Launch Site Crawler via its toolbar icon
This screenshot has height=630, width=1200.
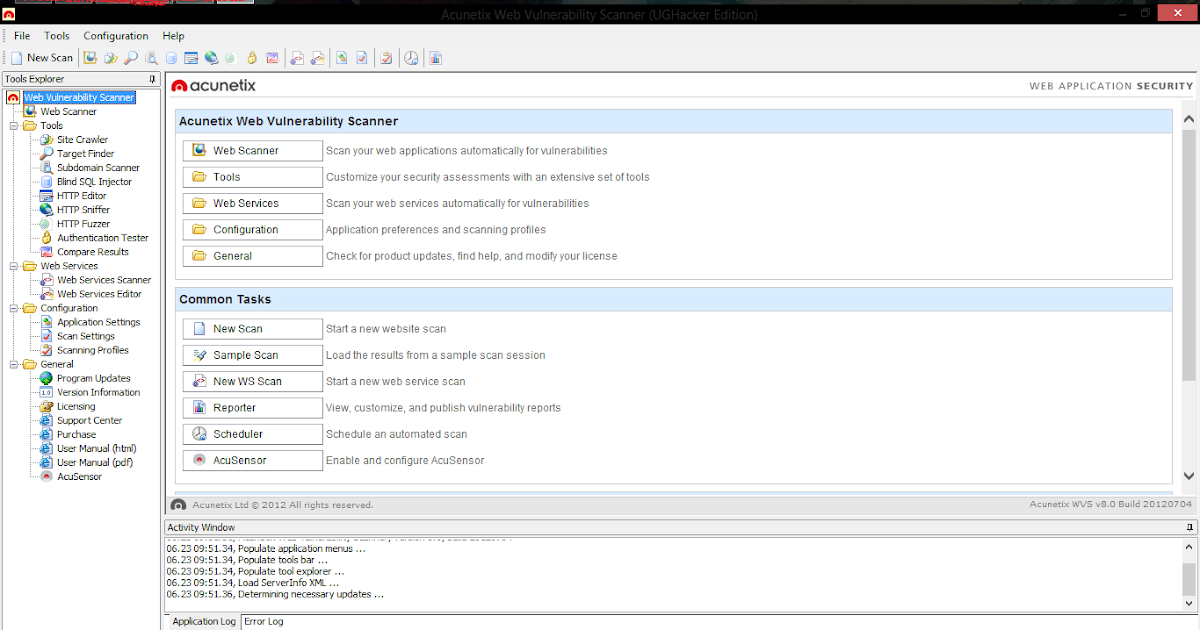click(111, 58)
